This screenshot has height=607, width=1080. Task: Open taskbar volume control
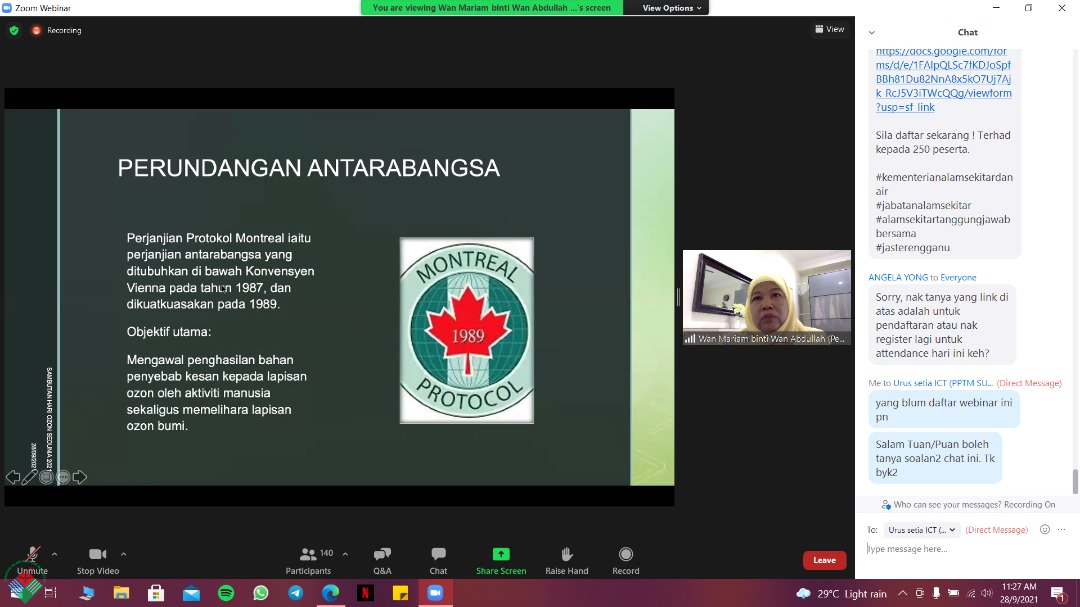(x=987, y=593)
